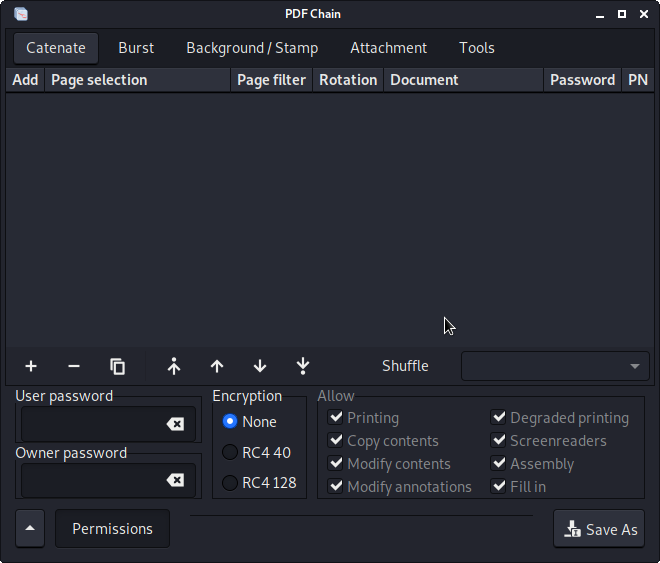The image size is (660, 563).
Task: Move entry to top of list
Action: click(x=174, y=366)
